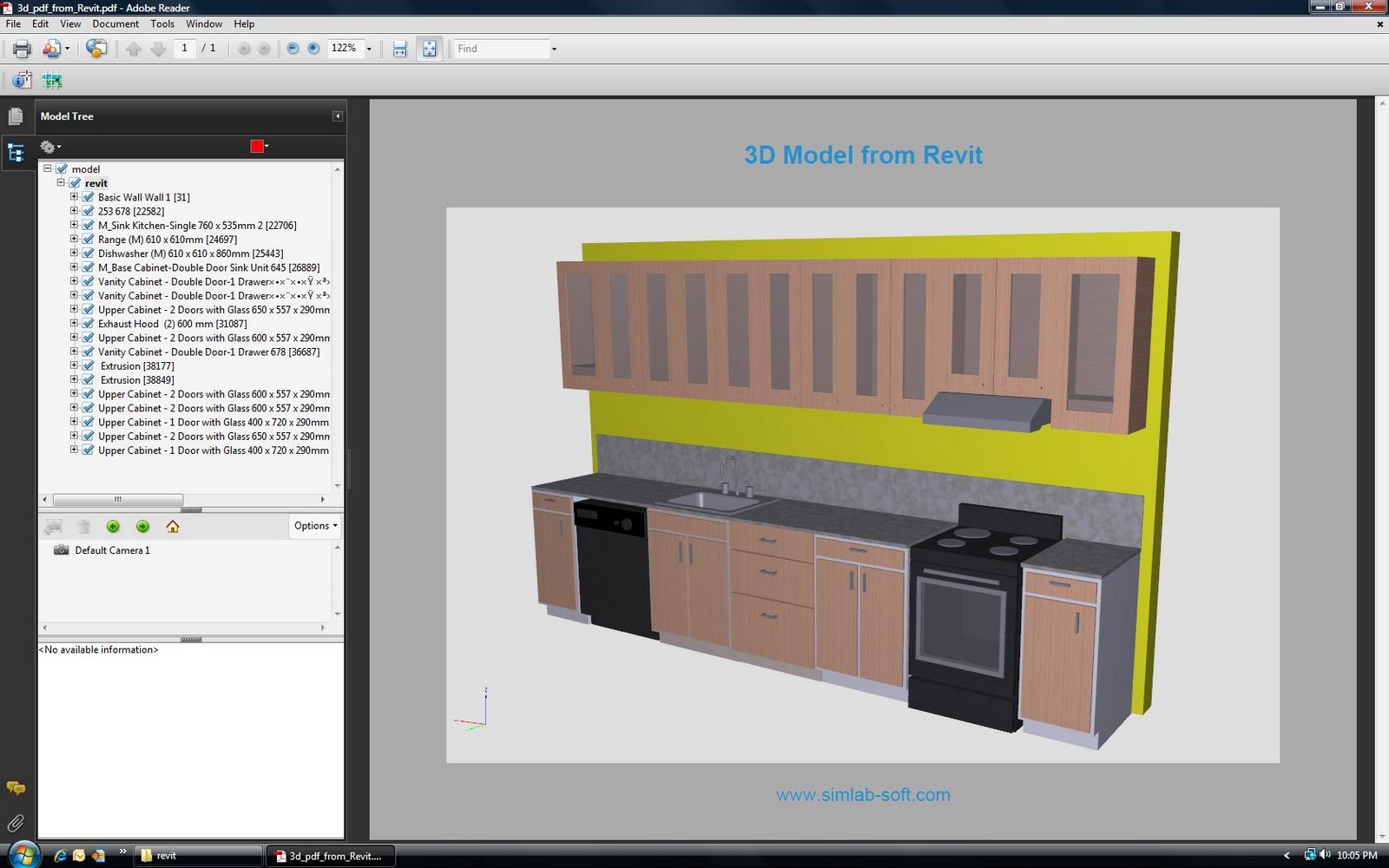Open the Document menu

(x=115, y=24)
